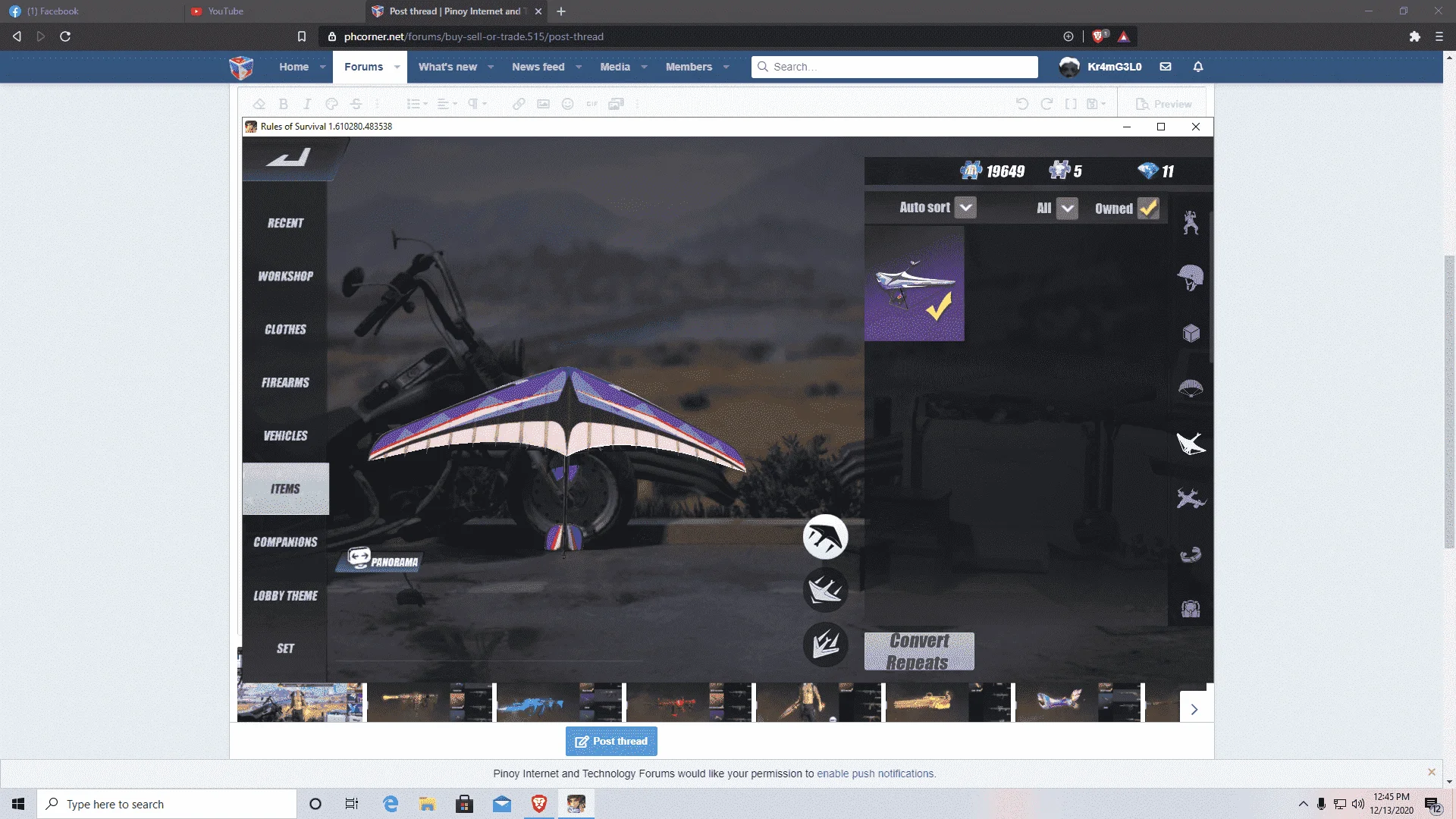Image resolution: width=1456 pixels, height=819 pixels.
Task: Insert a GIF in the editor
Action: 591,104
